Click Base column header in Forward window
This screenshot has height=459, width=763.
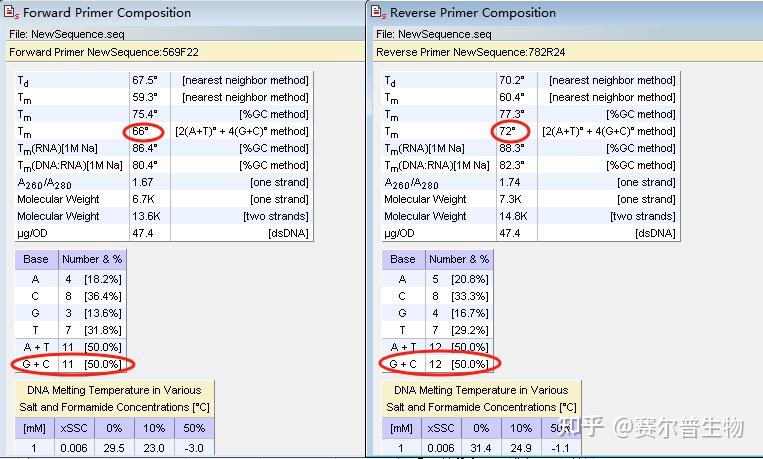(x=36, y=259)
